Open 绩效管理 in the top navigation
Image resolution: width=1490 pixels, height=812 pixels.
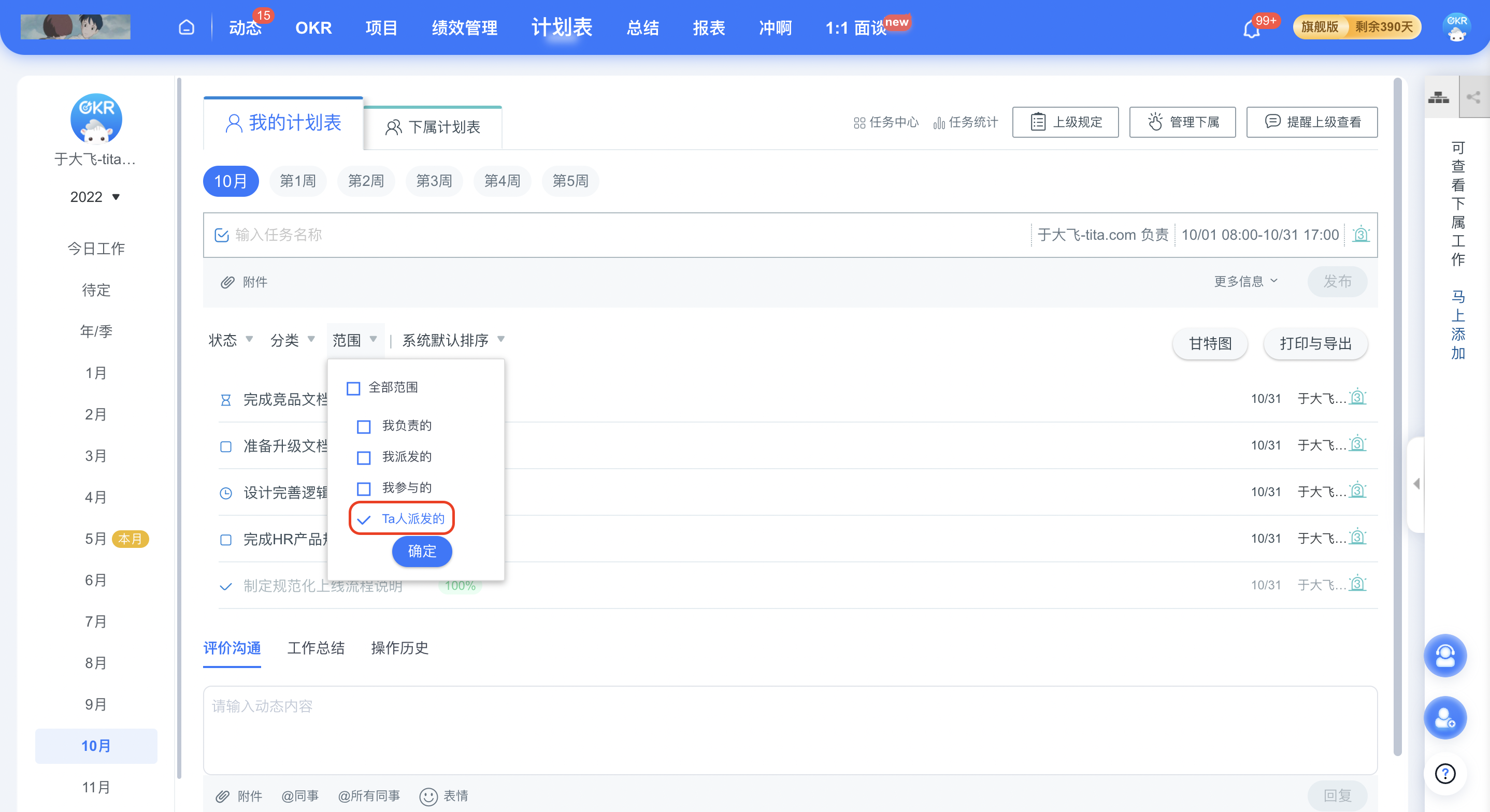(x=464, y=27)
